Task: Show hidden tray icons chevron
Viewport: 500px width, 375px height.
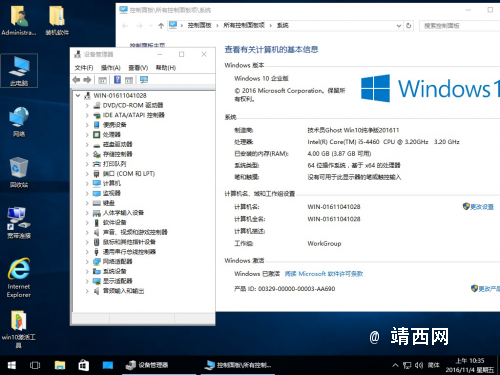Action: (x=395, y=365)
